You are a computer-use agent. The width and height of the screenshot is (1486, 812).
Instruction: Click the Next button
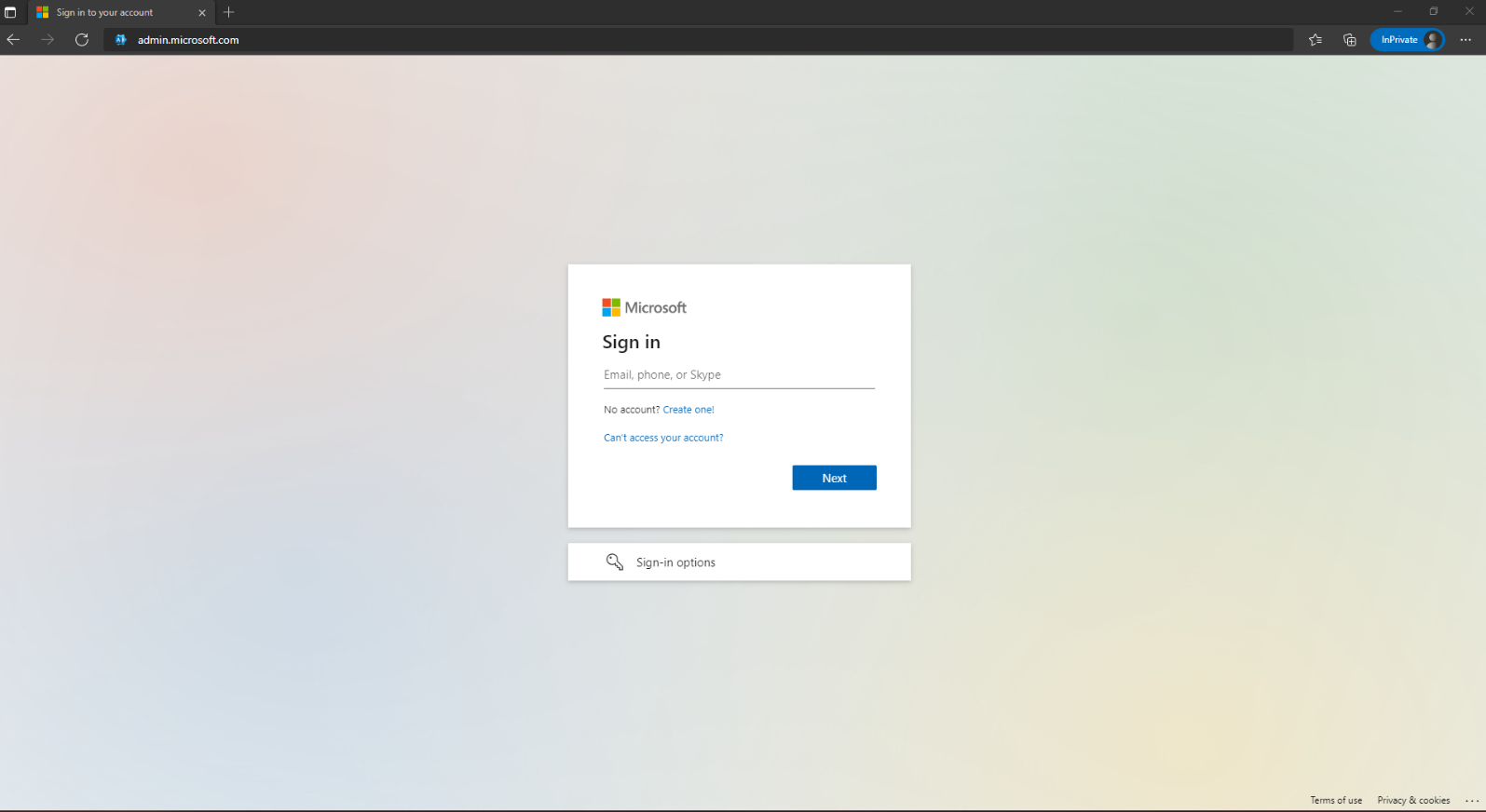834,478
